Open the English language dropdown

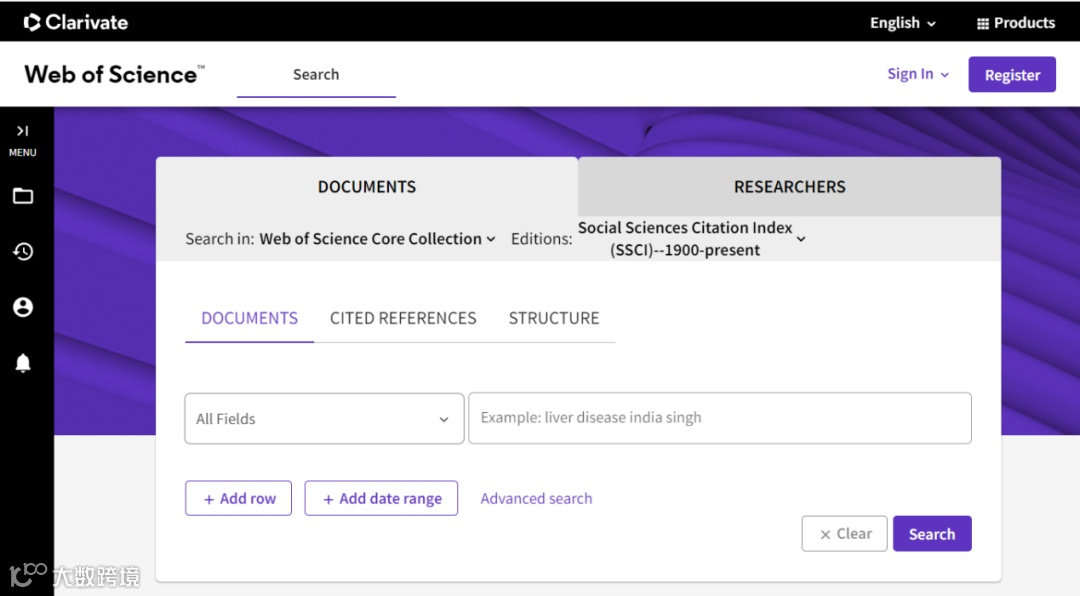(x=902, y=23)
